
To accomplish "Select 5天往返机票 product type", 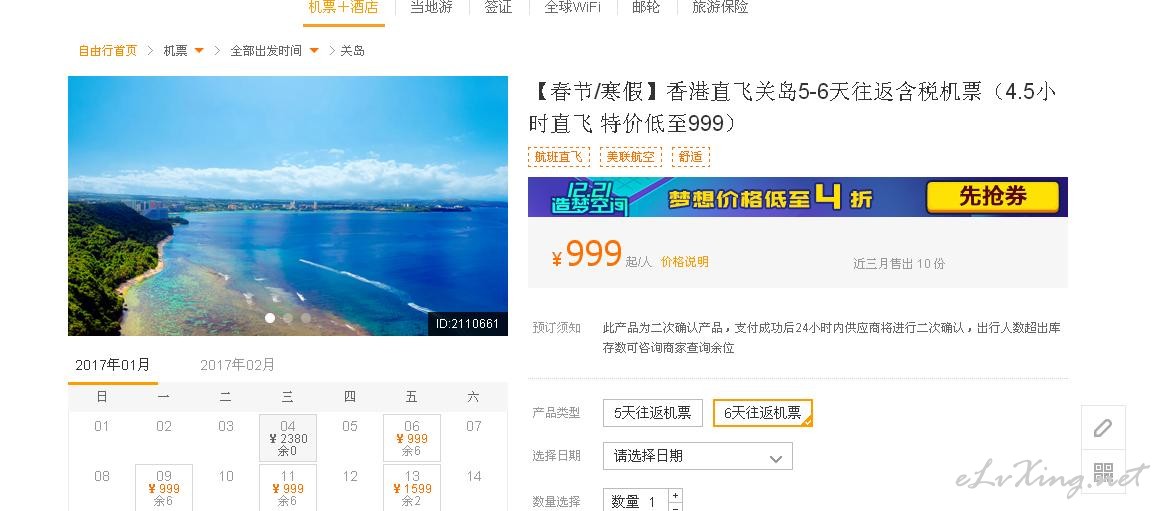I will [652, 413].
